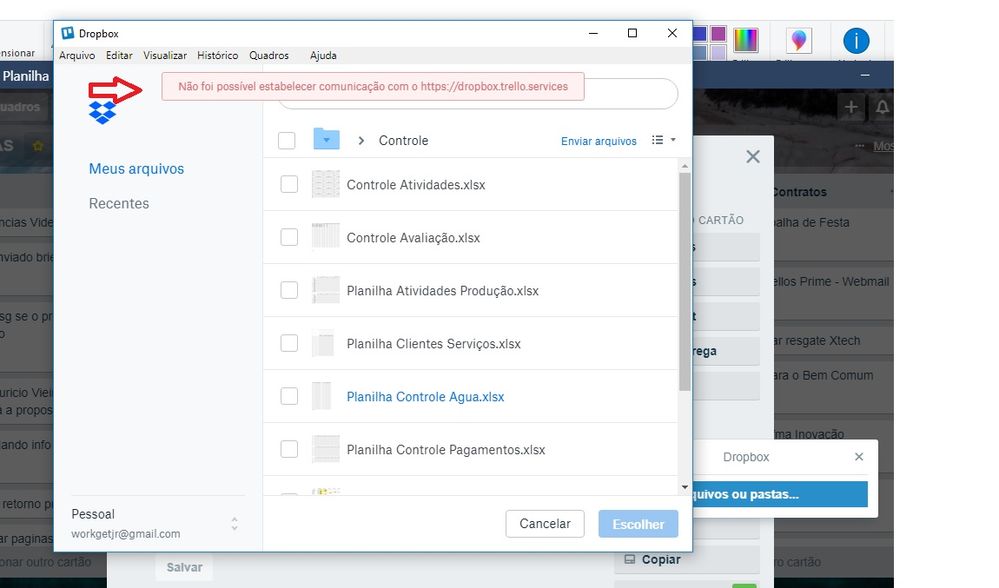This screenshot has height=588, width=999.
Task: Click the Controle folder icon
Action: (x=326, y=140)
